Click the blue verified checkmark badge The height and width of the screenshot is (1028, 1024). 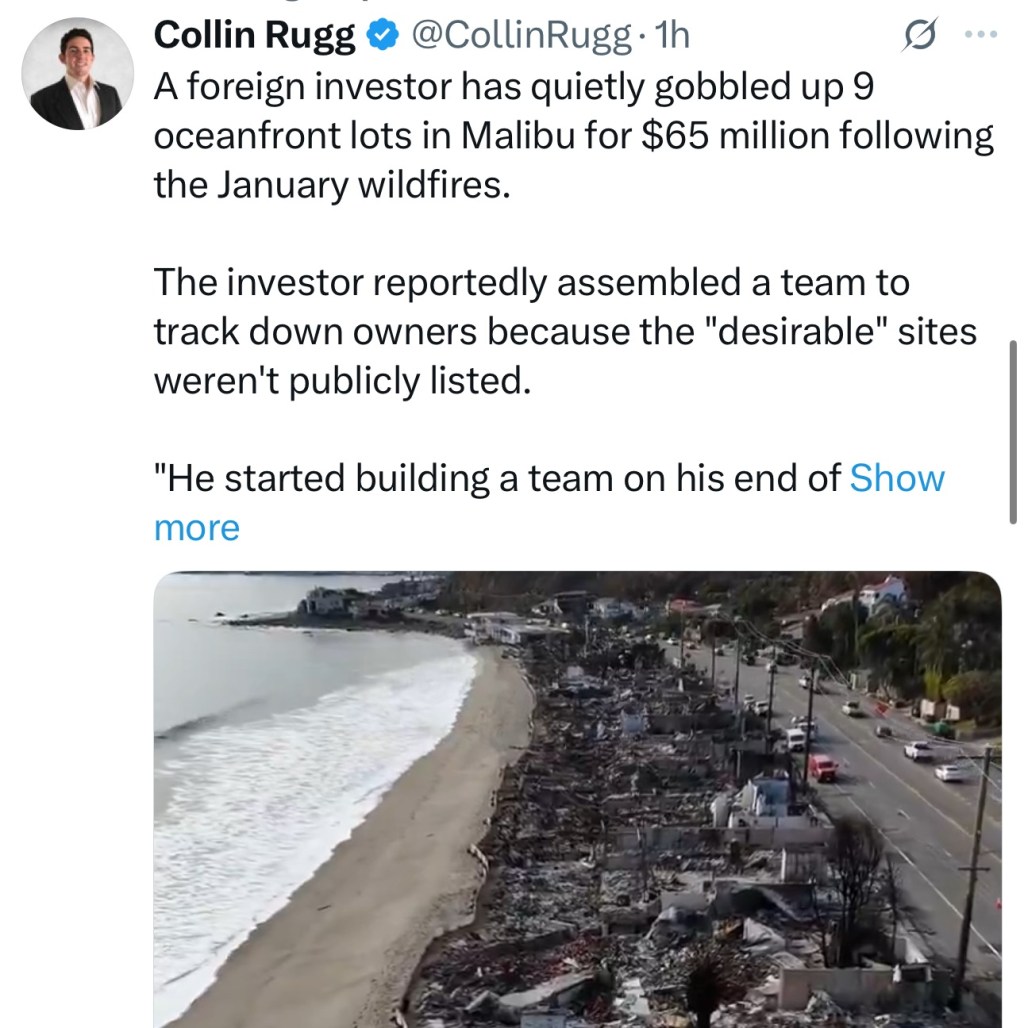(x=381, y=37)
